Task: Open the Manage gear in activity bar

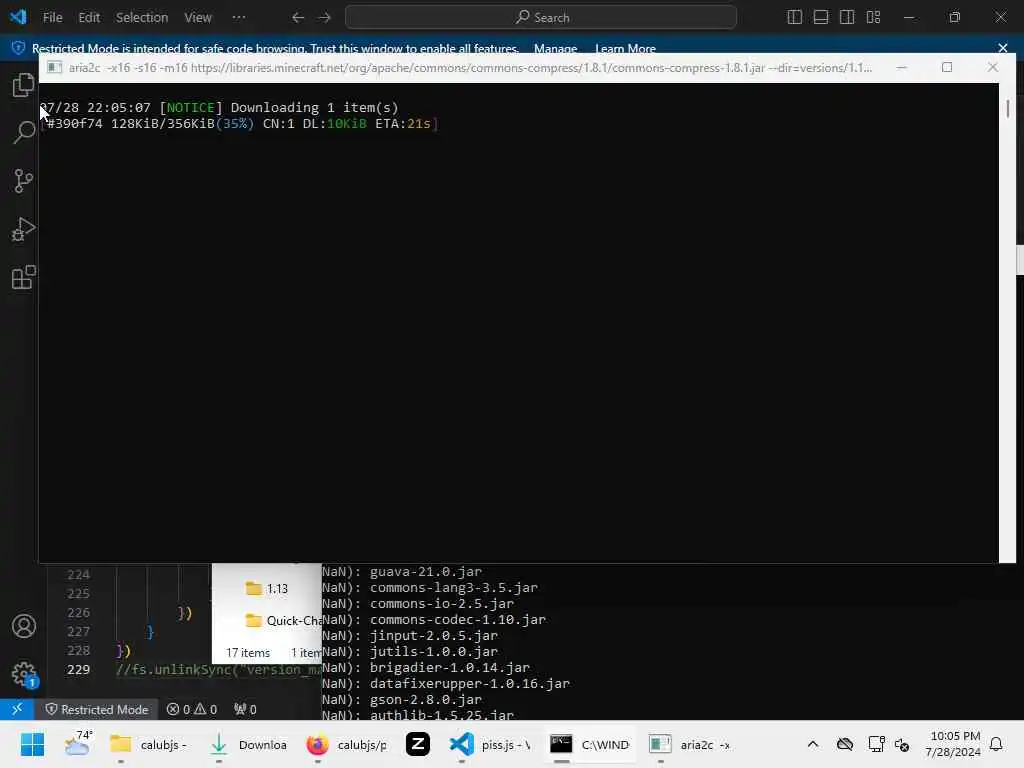Action: (24, 674)
